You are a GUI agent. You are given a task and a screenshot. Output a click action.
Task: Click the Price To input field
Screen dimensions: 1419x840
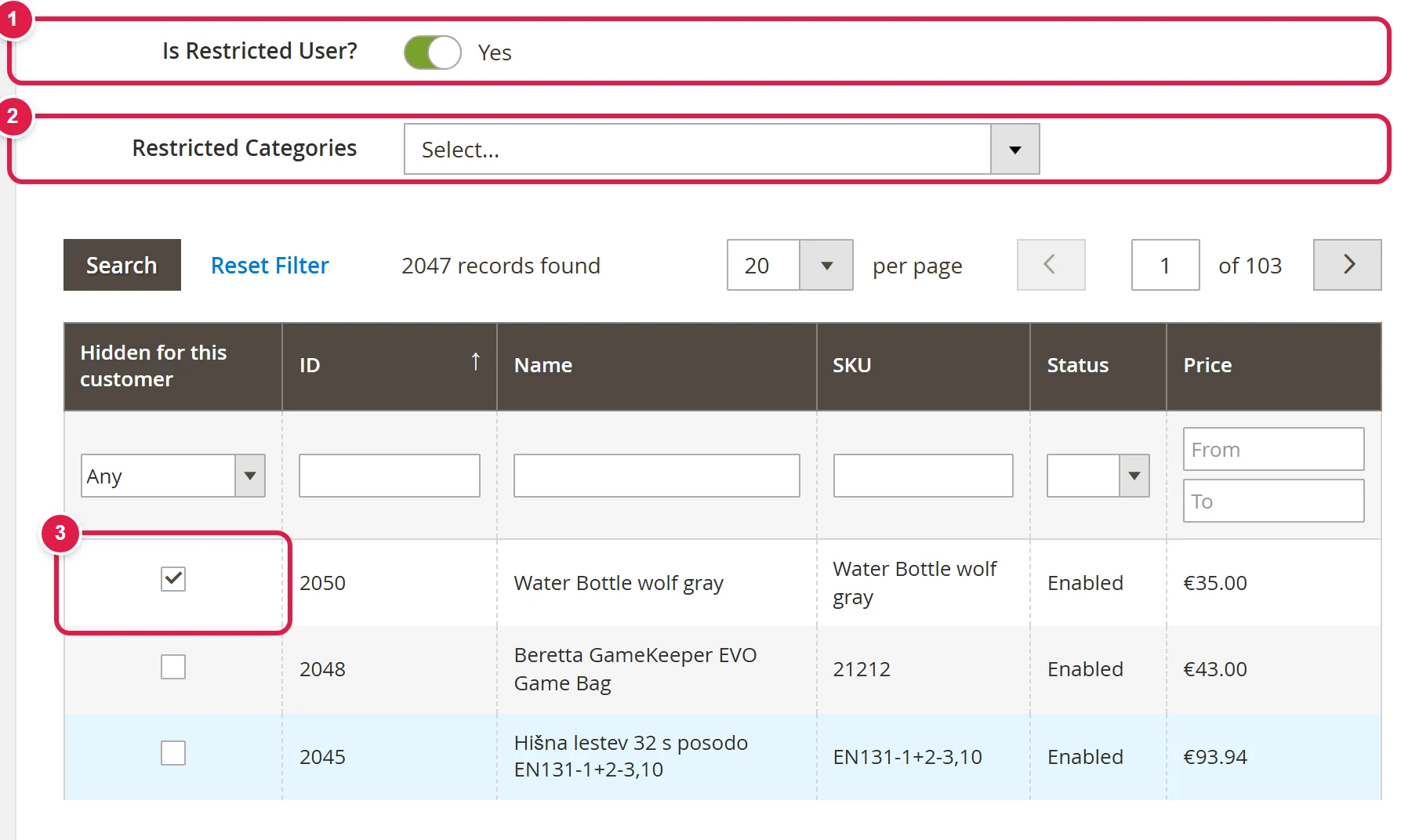coord(1273,501)
